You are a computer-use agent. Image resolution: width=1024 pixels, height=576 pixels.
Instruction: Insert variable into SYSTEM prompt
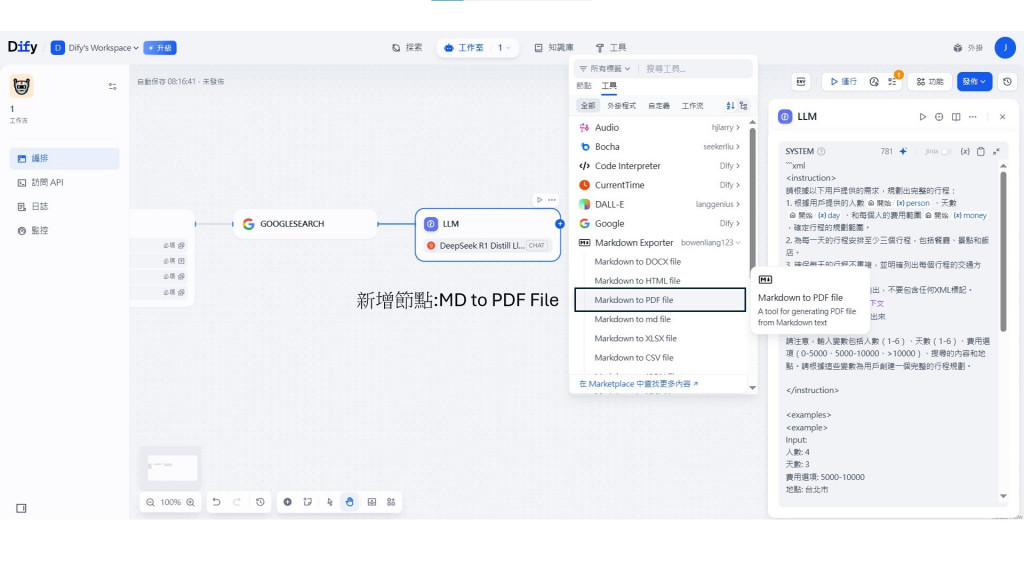coord(965,152)
